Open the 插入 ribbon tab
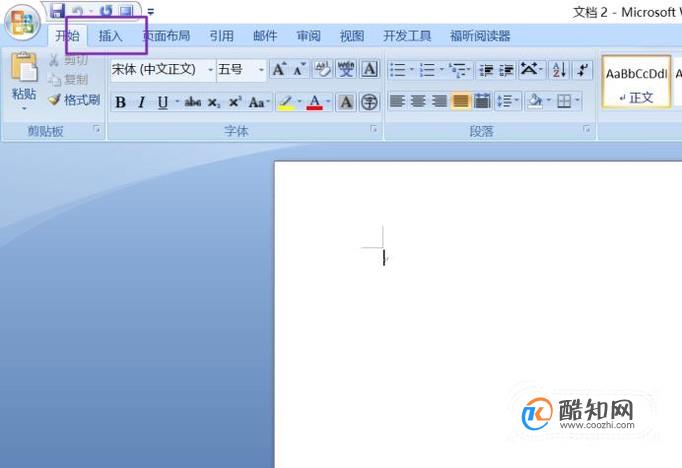 (x=110, y=36)
